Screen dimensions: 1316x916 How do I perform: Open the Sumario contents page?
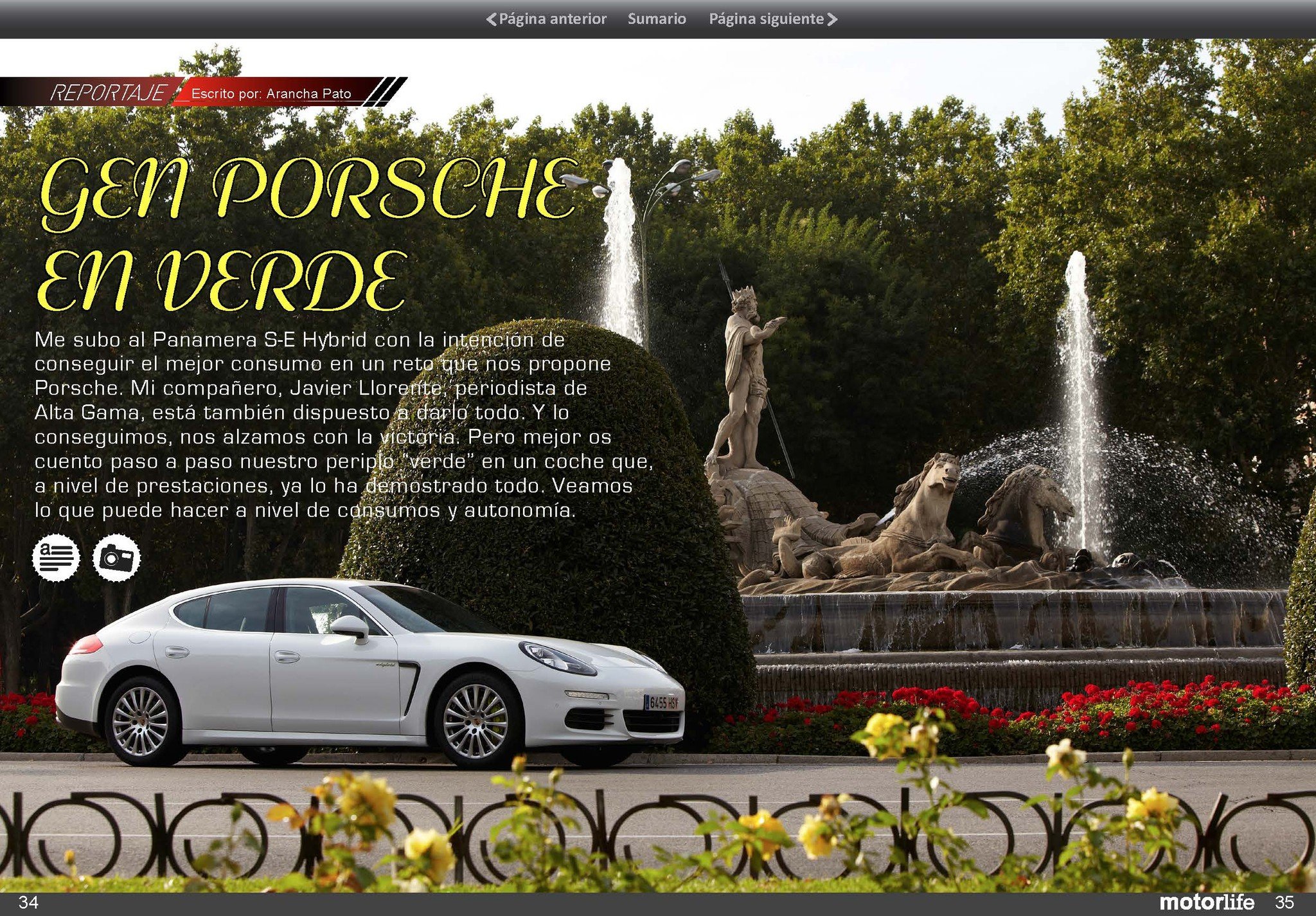coord(657,19)
